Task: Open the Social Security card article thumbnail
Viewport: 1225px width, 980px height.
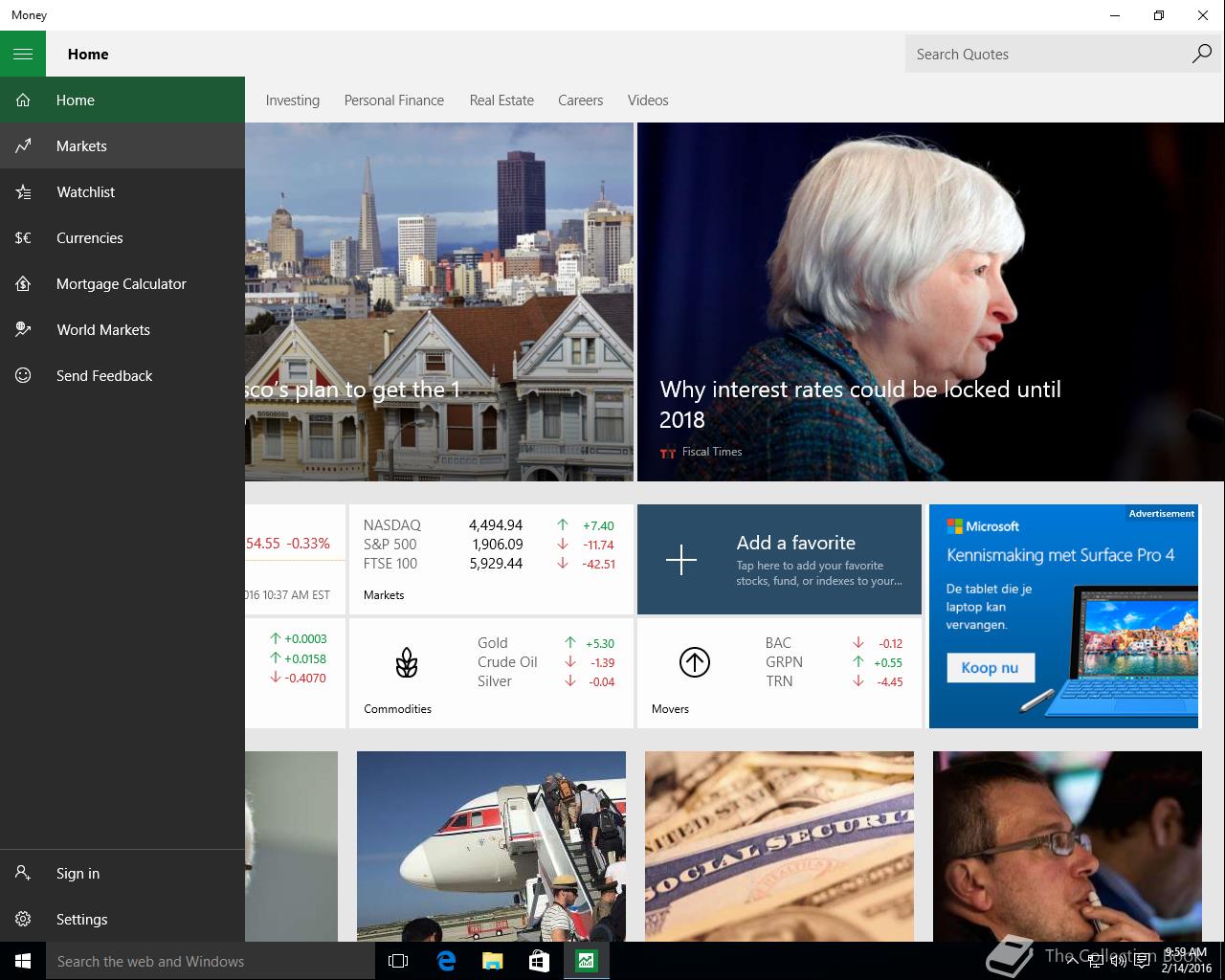Action: point(779,846)
